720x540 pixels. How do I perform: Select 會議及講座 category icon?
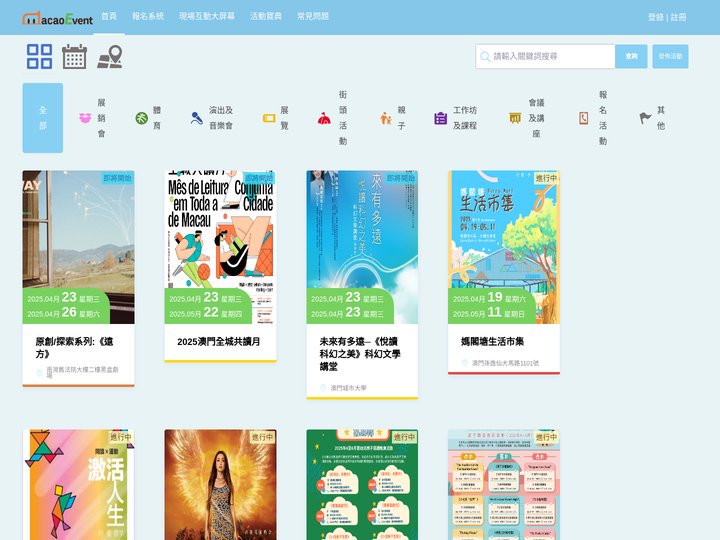[515, 118]
